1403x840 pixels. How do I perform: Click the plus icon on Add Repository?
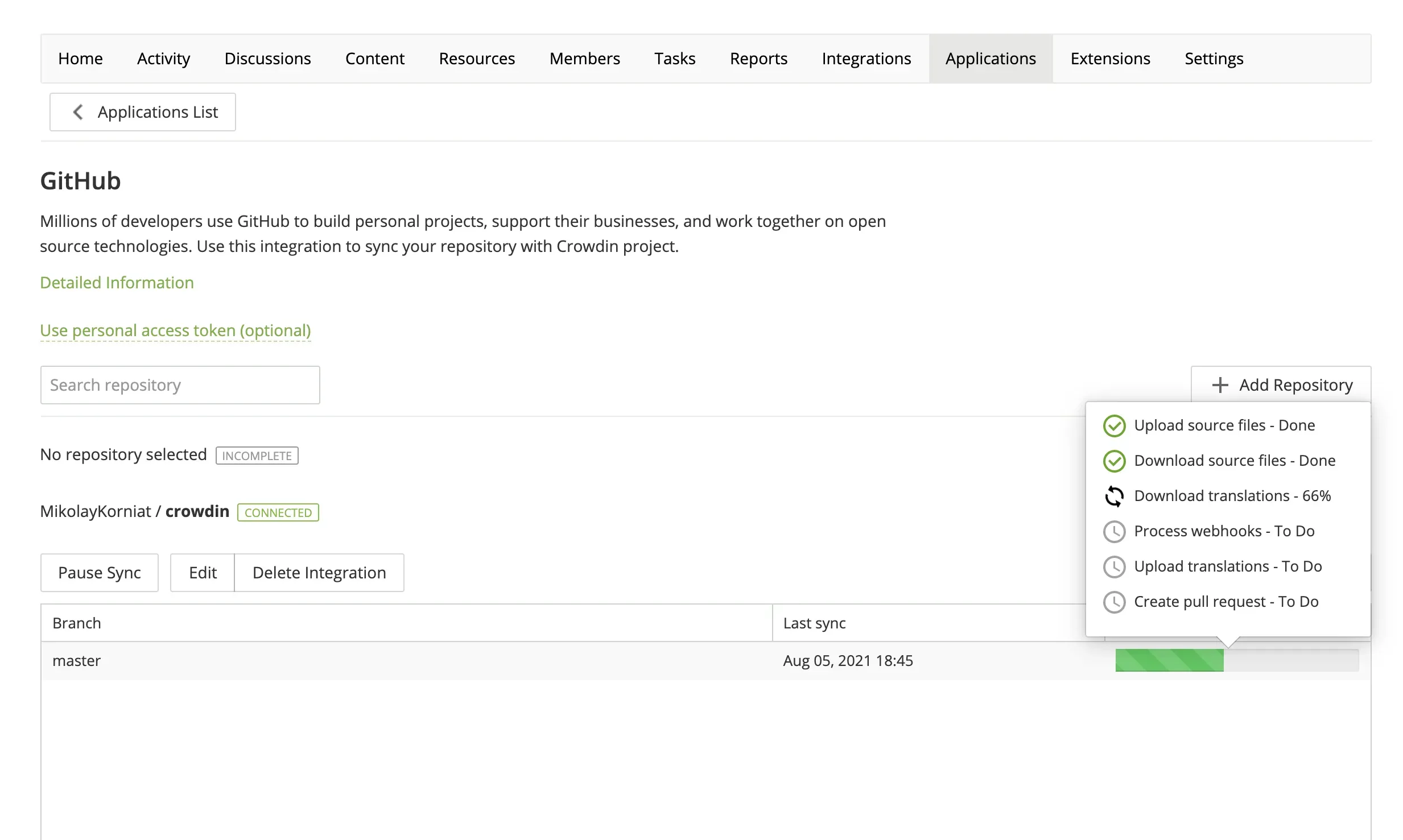(x=1220, y=385)
